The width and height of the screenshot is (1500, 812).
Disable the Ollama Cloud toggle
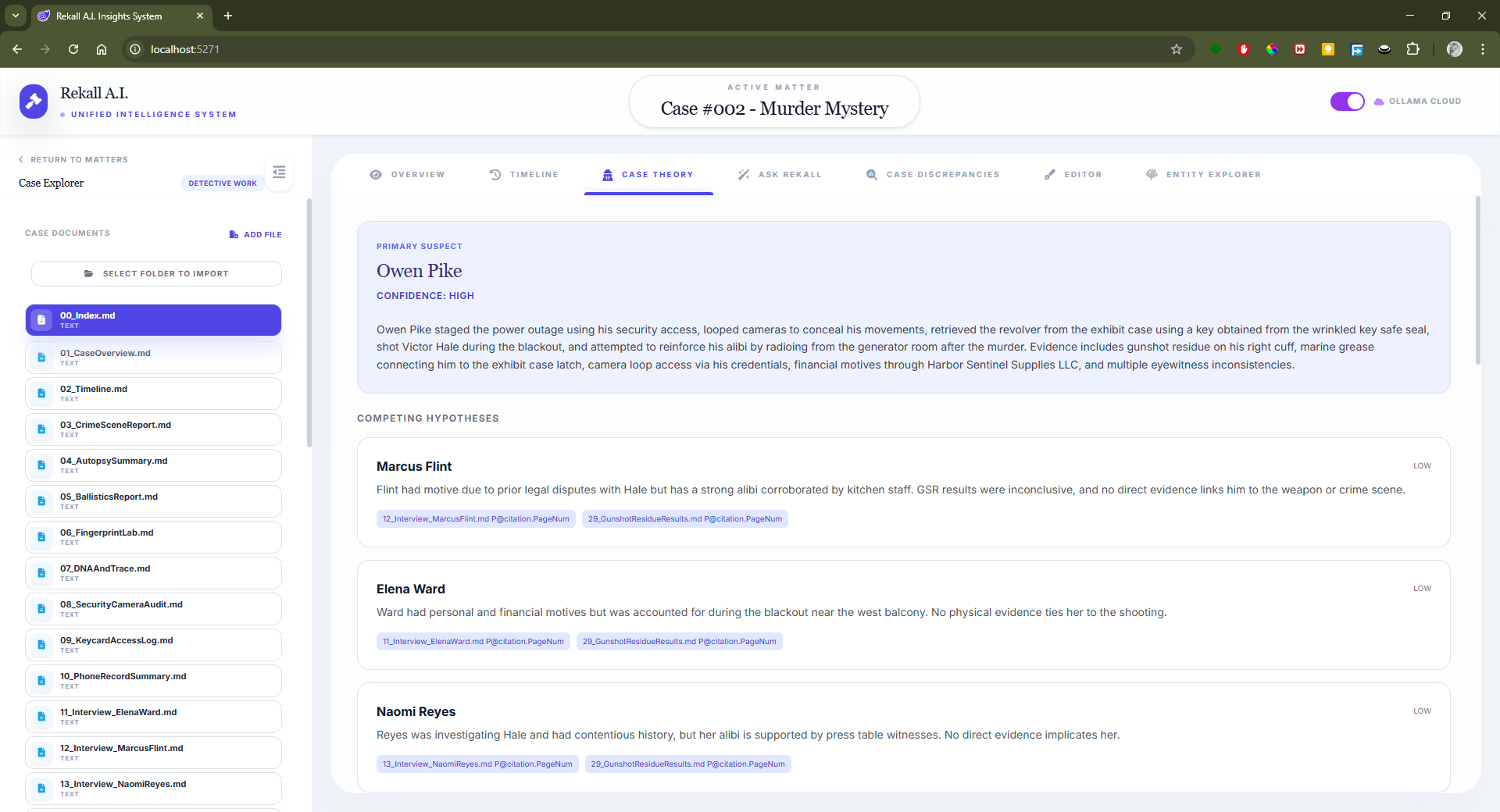[1347, 101]
